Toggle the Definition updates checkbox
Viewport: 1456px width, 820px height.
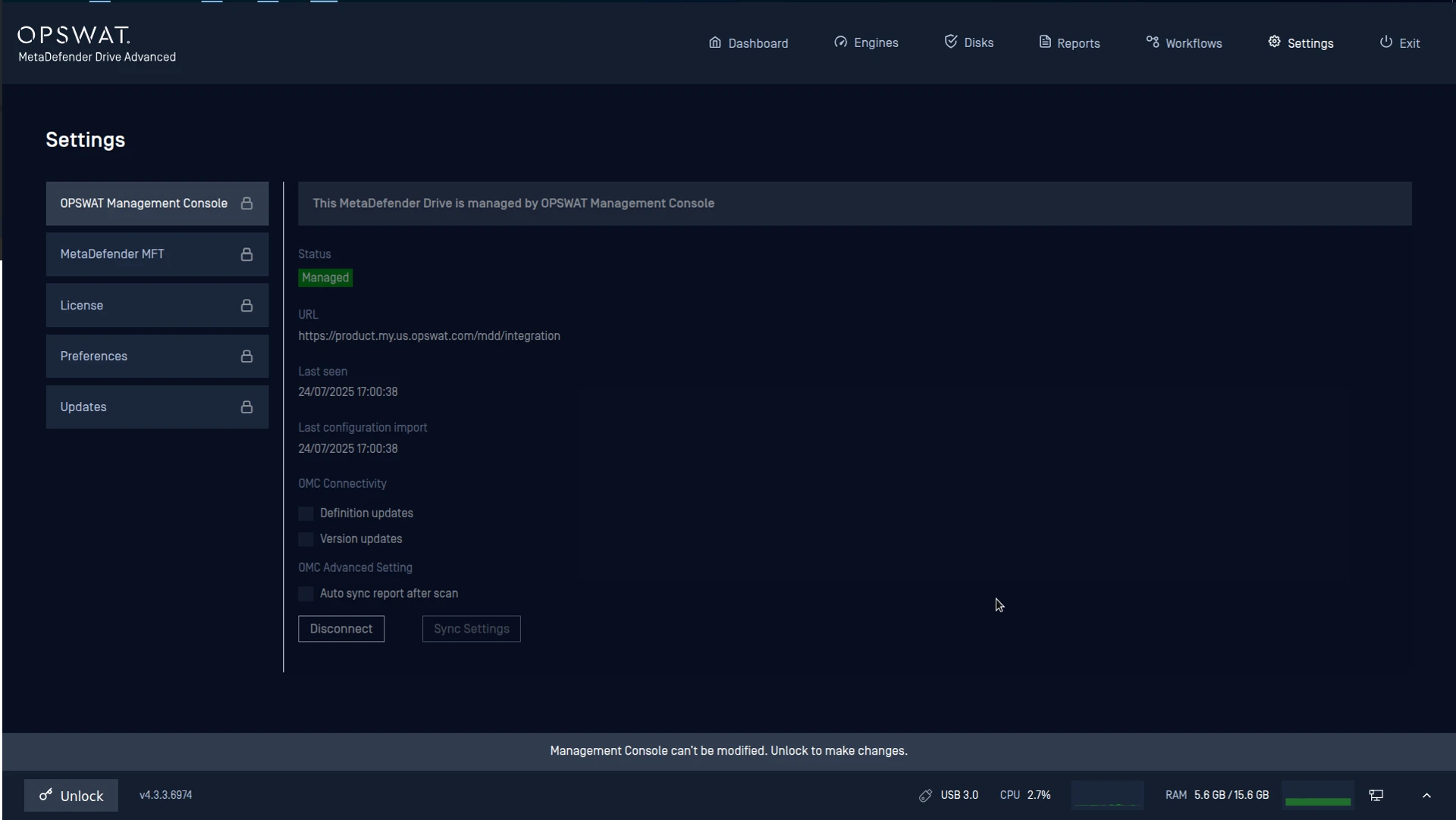click(x=306, y=514)
